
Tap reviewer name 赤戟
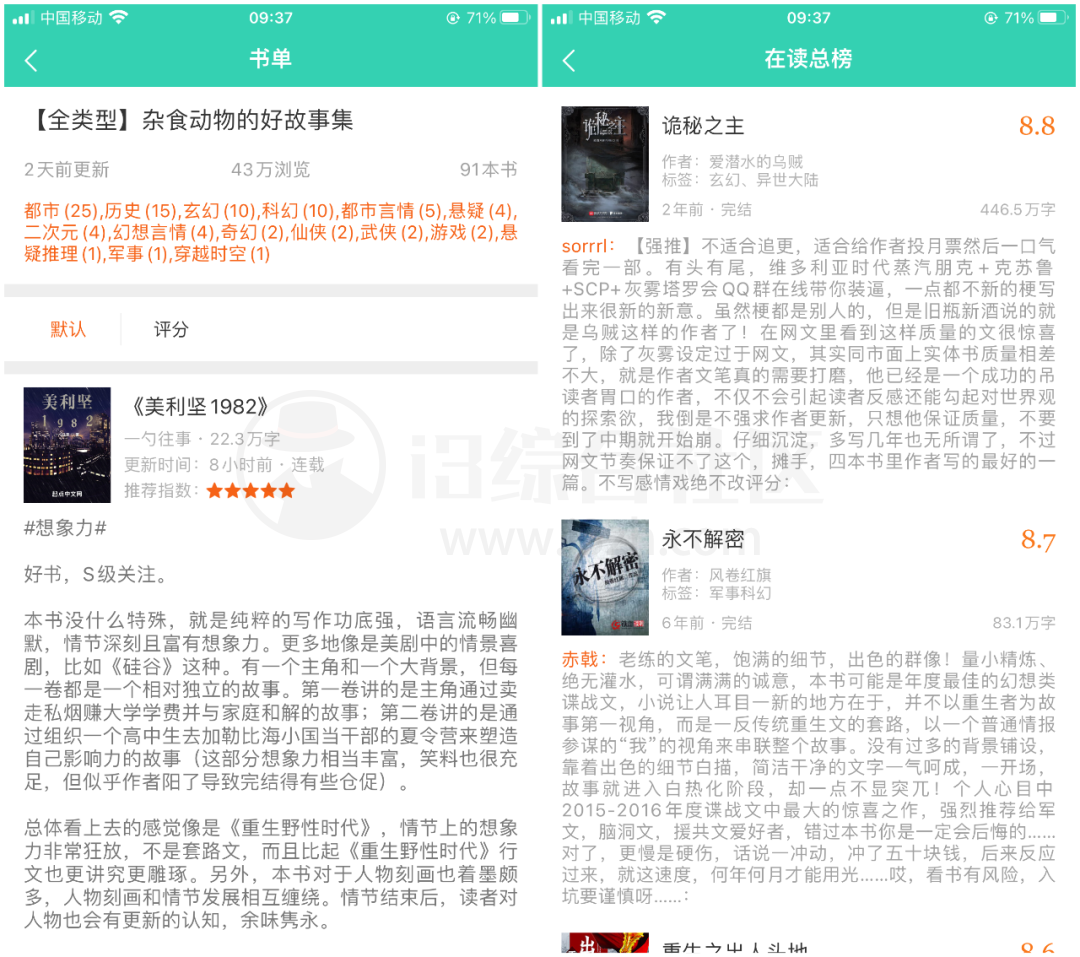pos(580,659)
